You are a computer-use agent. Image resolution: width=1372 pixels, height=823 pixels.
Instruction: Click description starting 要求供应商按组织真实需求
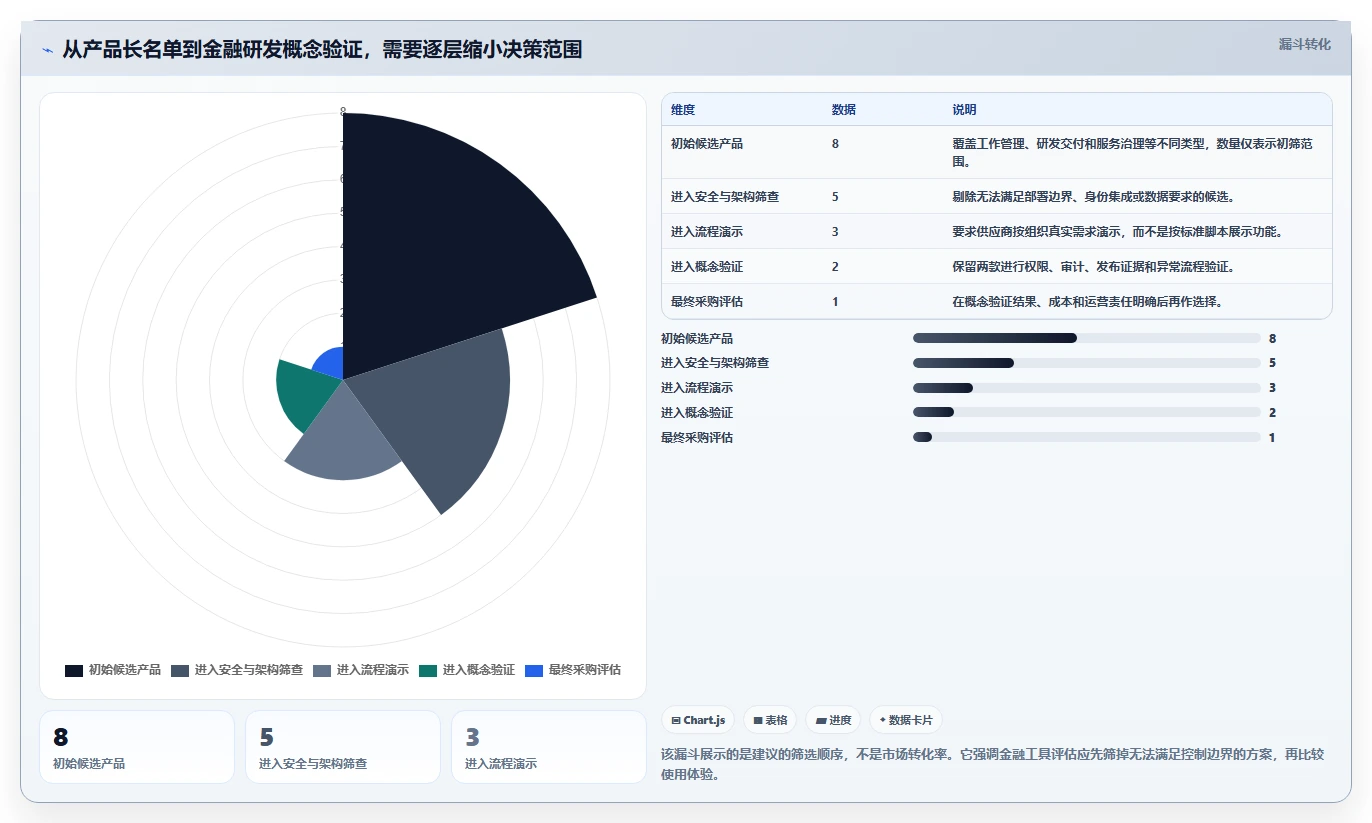coord(1117,232)
